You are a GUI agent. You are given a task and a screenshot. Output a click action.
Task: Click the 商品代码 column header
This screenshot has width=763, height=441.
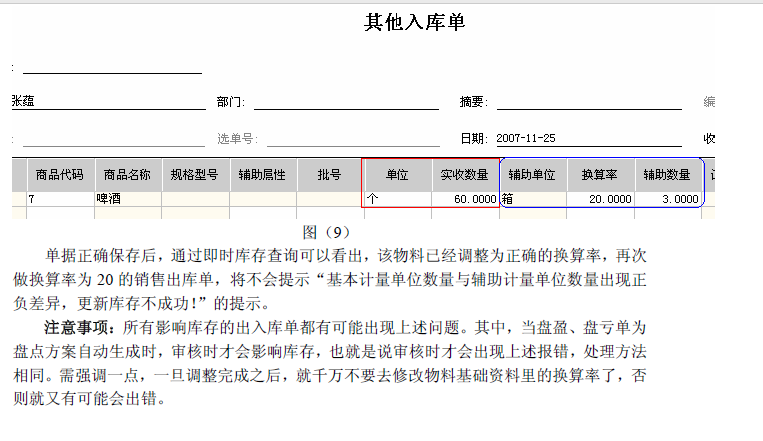coord(60,175)
